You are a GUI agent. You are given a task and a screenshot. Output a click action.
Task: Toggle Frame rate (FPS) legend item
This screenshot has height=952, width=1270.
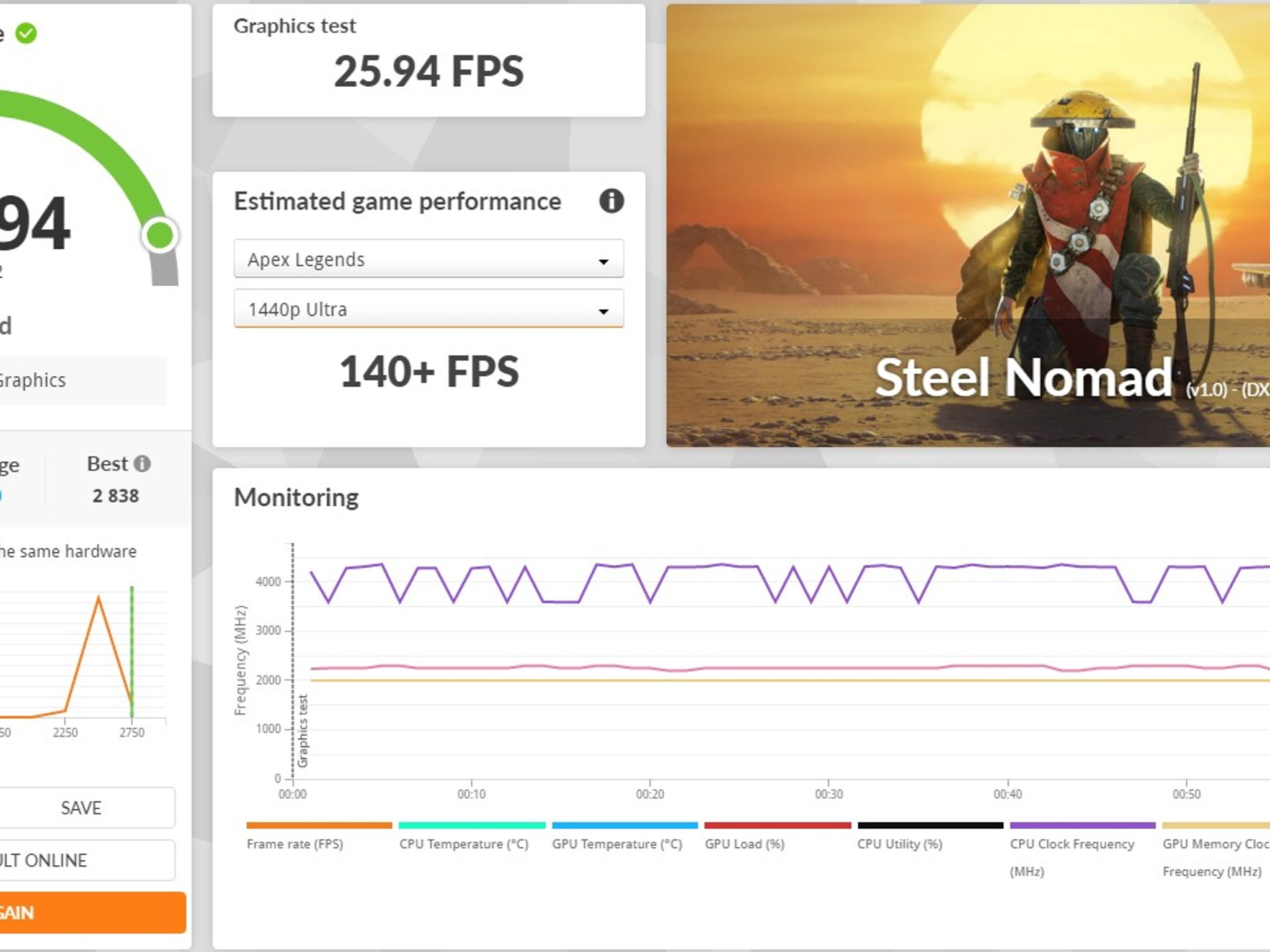coord(319,836)
